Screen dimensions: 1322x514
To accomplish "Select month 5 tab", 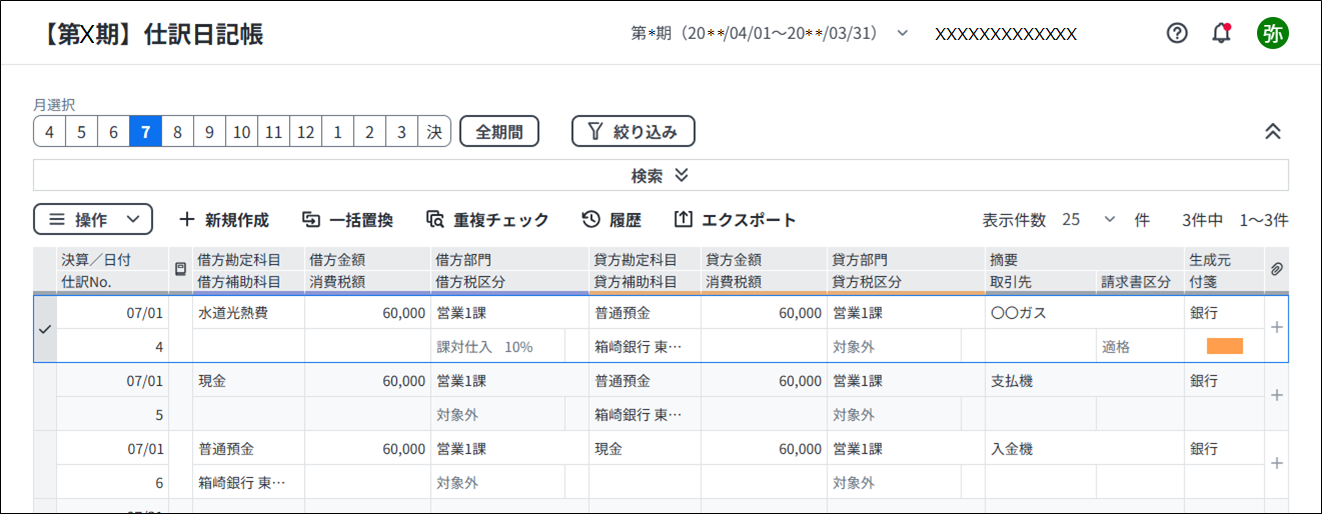I will click(81, 131).
